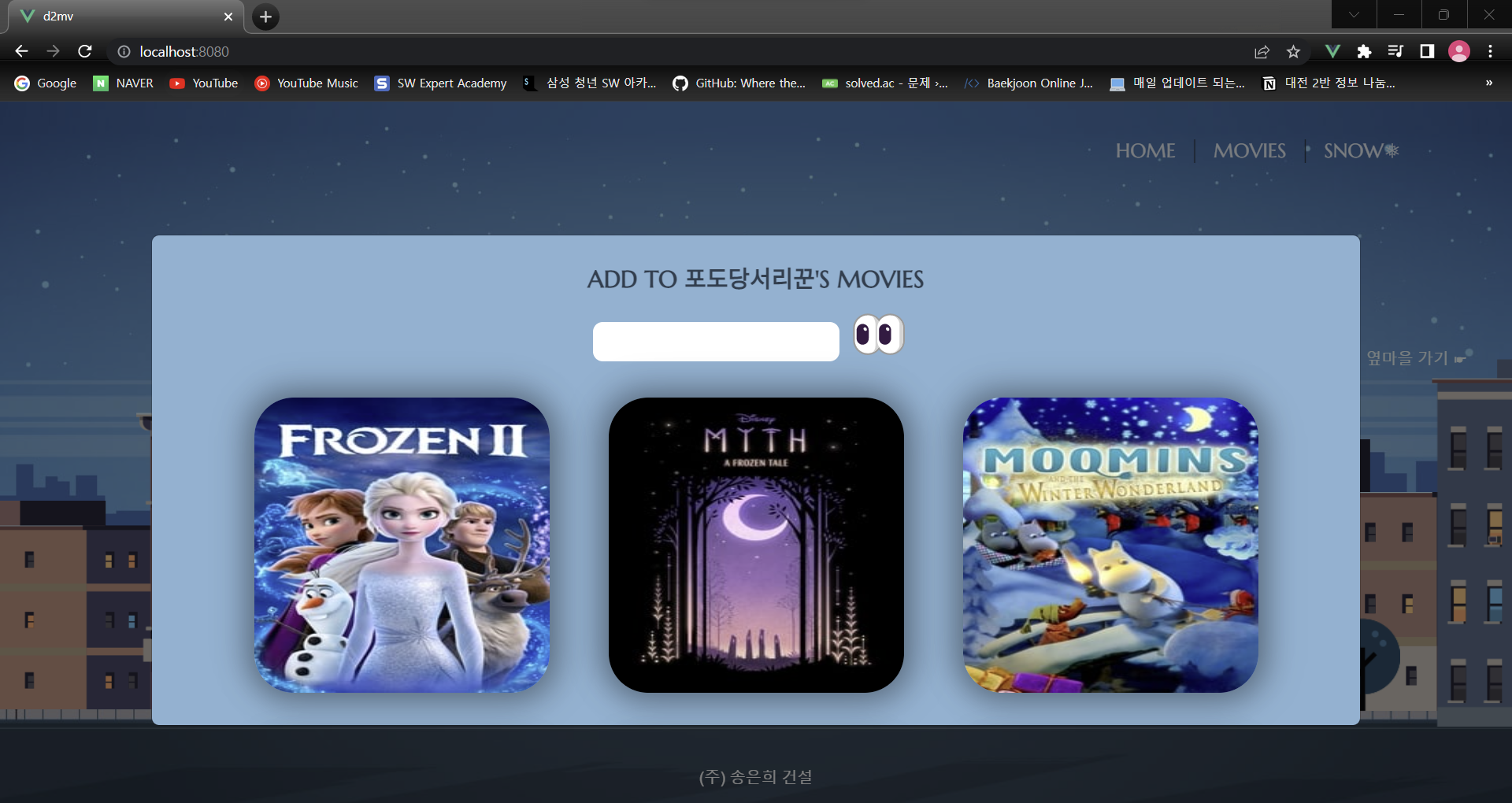Select the share icon in the address bar

click(x=1261, y=51)
